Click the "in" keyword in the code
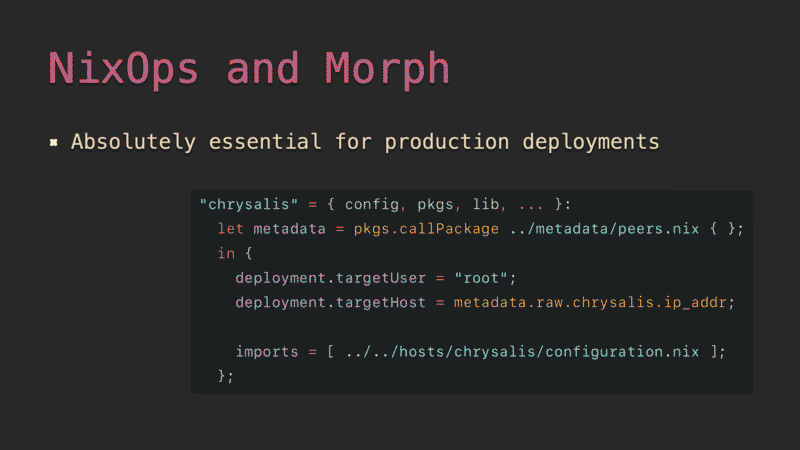This screenshot has width=800, height=450. [x=226, y=253]
